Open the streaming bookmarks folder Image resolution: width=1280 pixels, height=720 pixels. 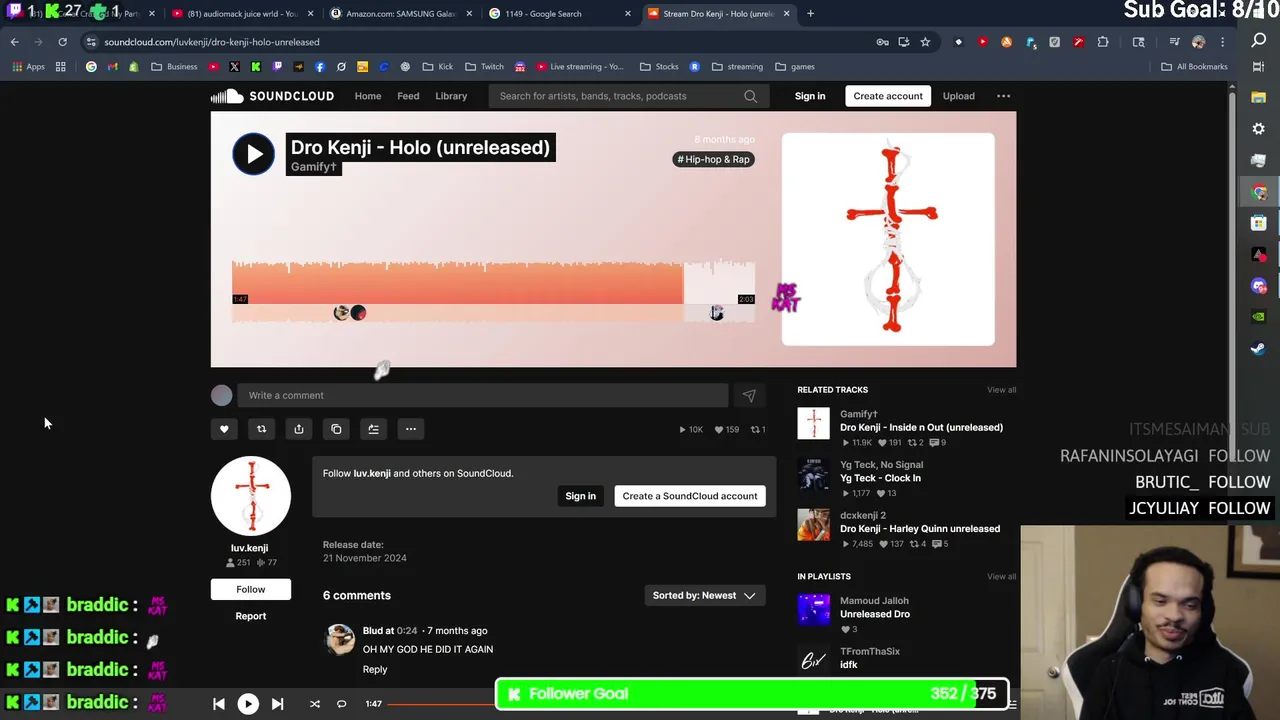(x=737, y=67)
